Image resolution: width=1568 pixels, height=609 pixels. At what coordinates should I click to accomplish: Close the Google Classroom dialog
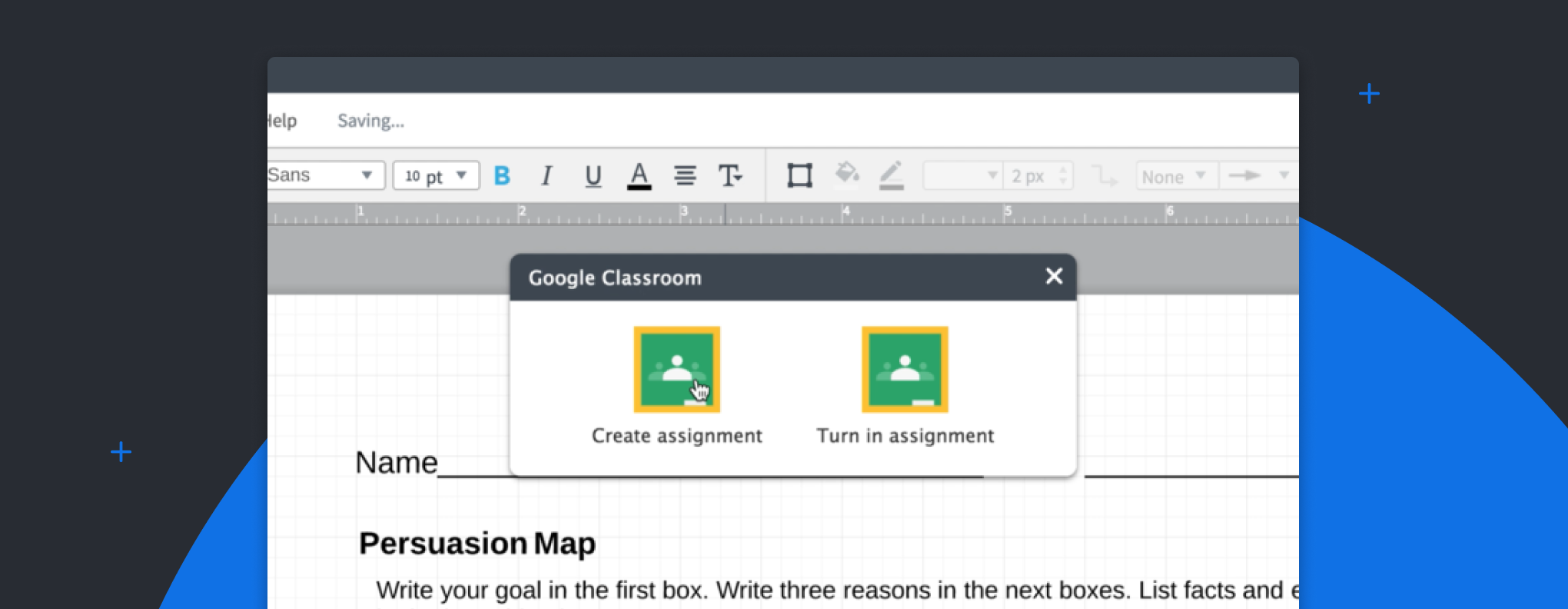(1054, 276)
